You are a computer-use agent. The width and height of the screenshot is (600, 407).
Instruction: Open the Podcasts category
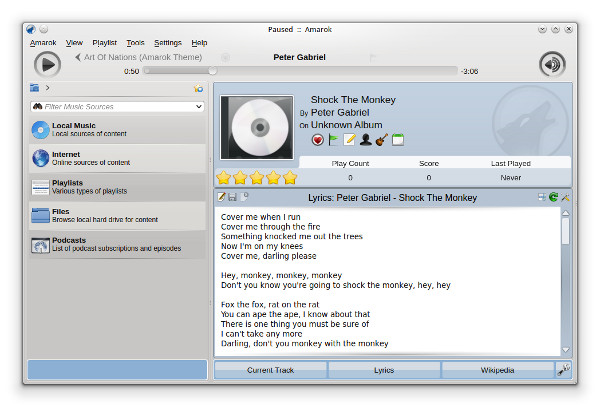click(x=117, y=244)
